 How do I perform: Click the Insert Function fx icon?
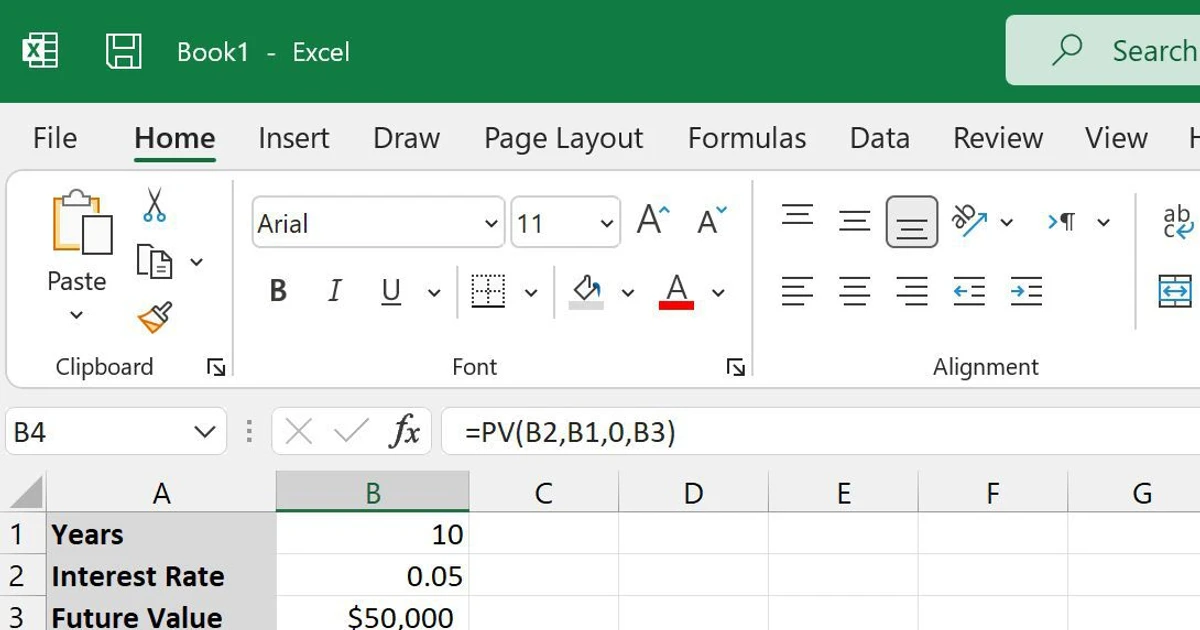[405, 432]
